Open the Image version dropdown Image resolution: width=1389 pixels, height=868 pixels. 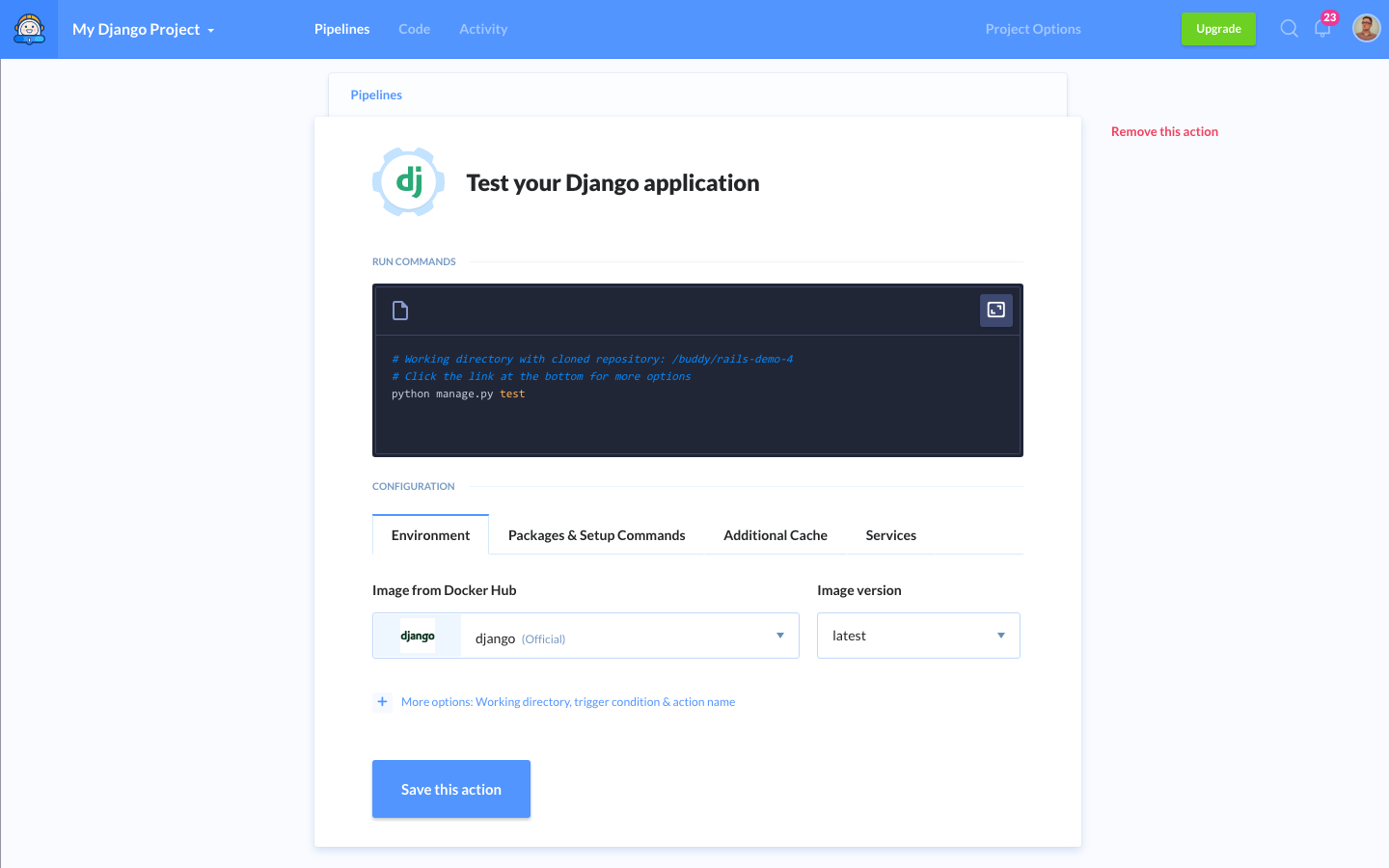(x=918, y=636)
